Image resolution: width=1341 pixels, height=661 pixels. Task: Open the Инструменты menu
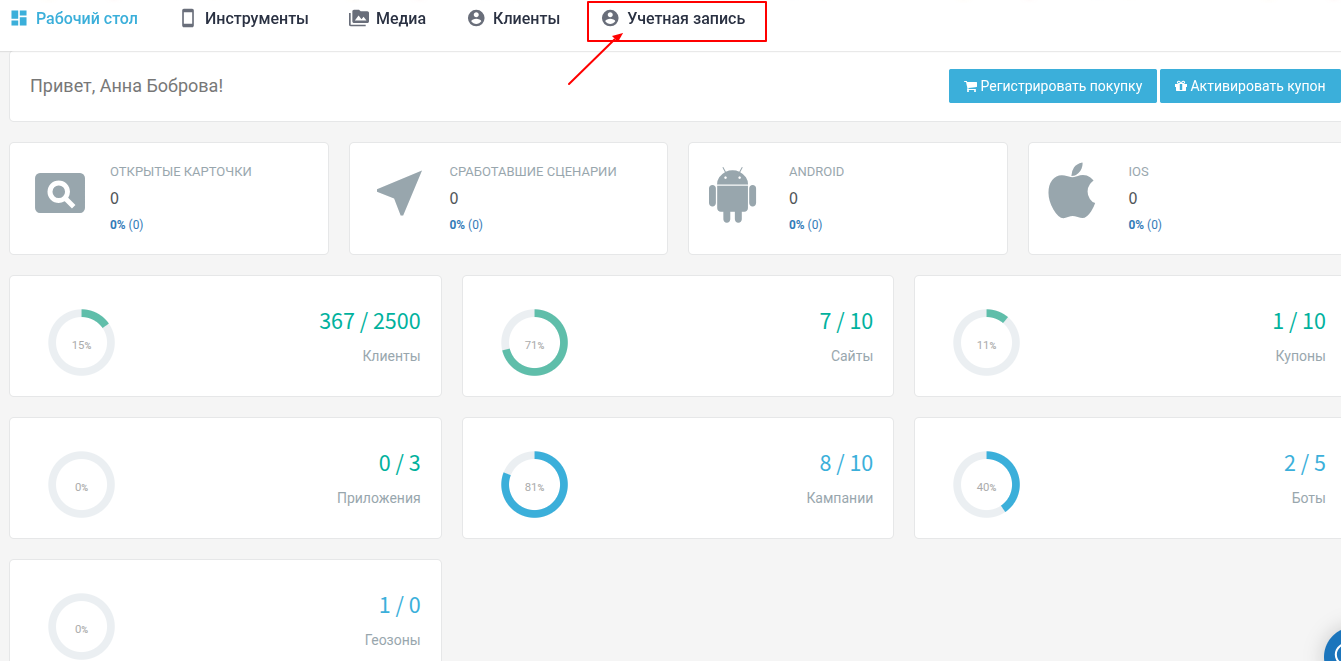[x=256, y=18]
